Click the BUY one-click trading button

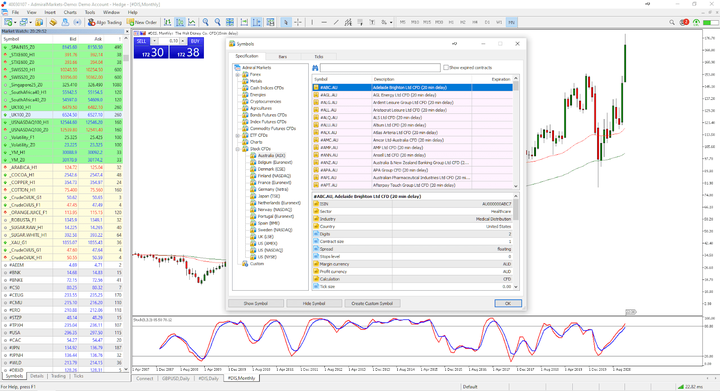(x=186, y=48)
